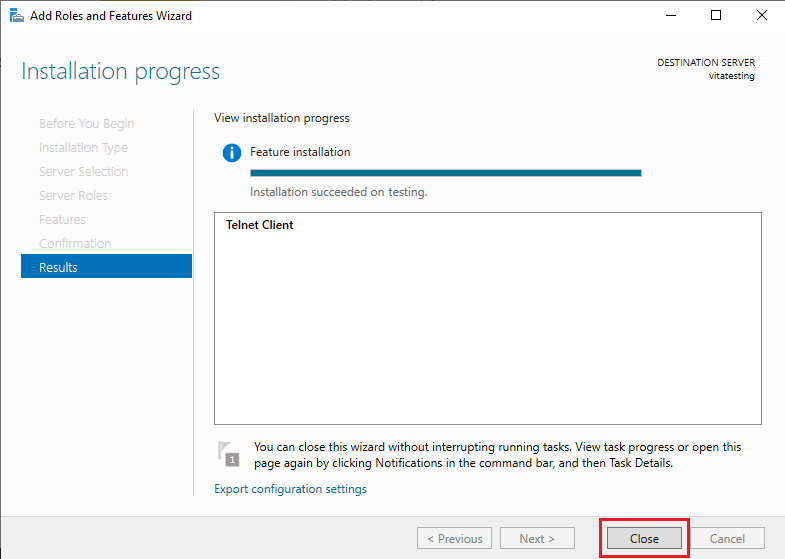Viewport: 785px width, 559px height.
Task: Maximize the wizard window
Action: click(x=716, y=16)
